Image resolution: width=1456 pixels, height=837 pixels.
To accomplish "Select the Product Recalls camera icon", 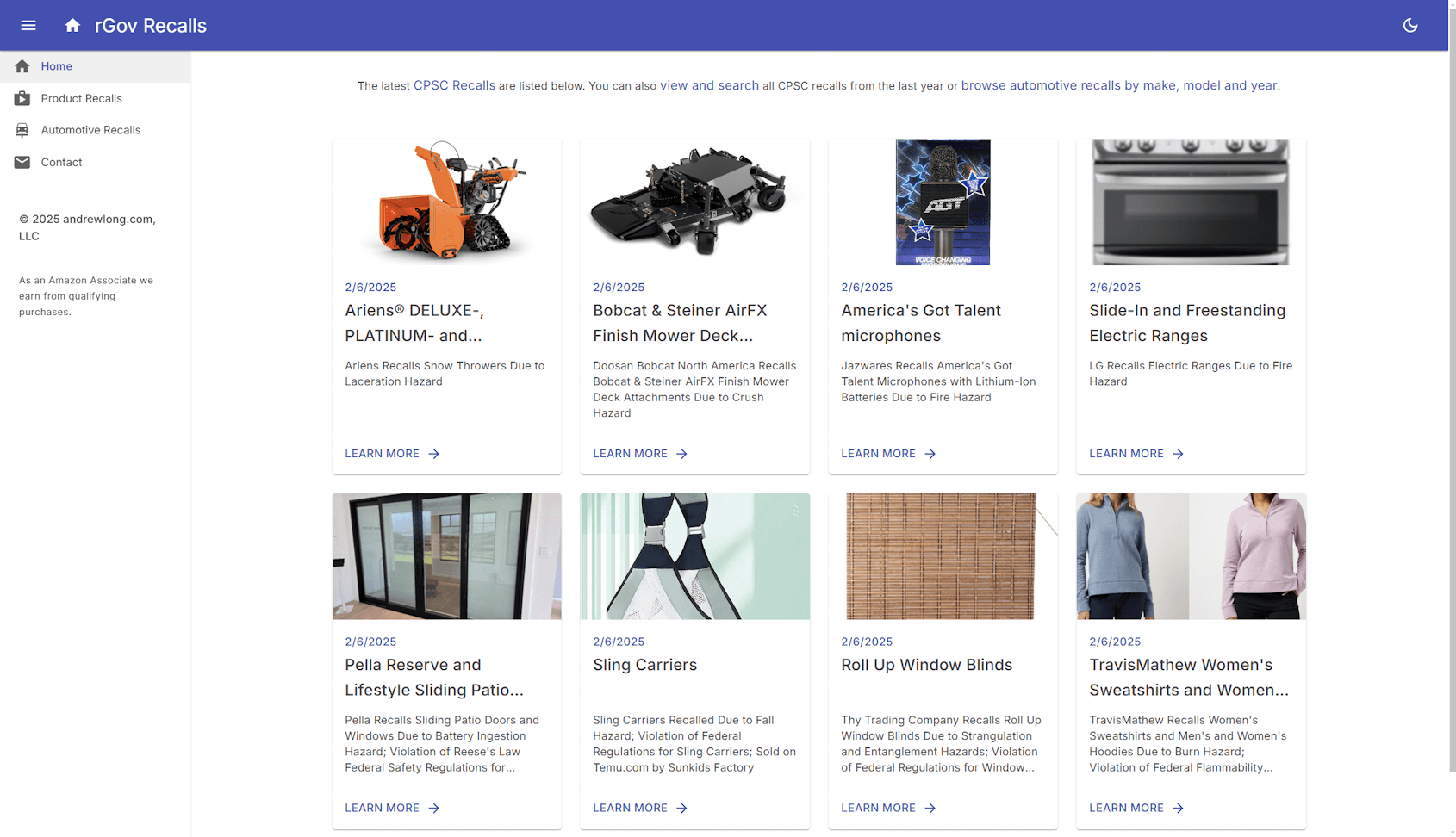I will pos(22,98).
